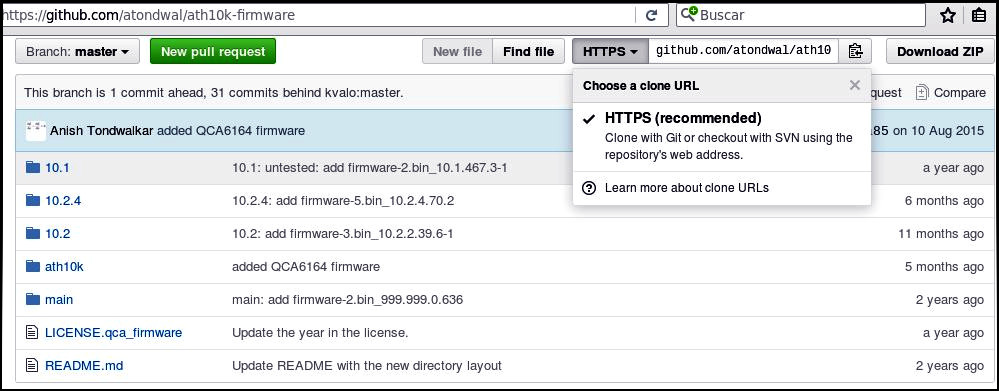The width and height of the screenshot is (999, 391).
Task: Click the 10.2.4 folder icon
Action: 32,201
